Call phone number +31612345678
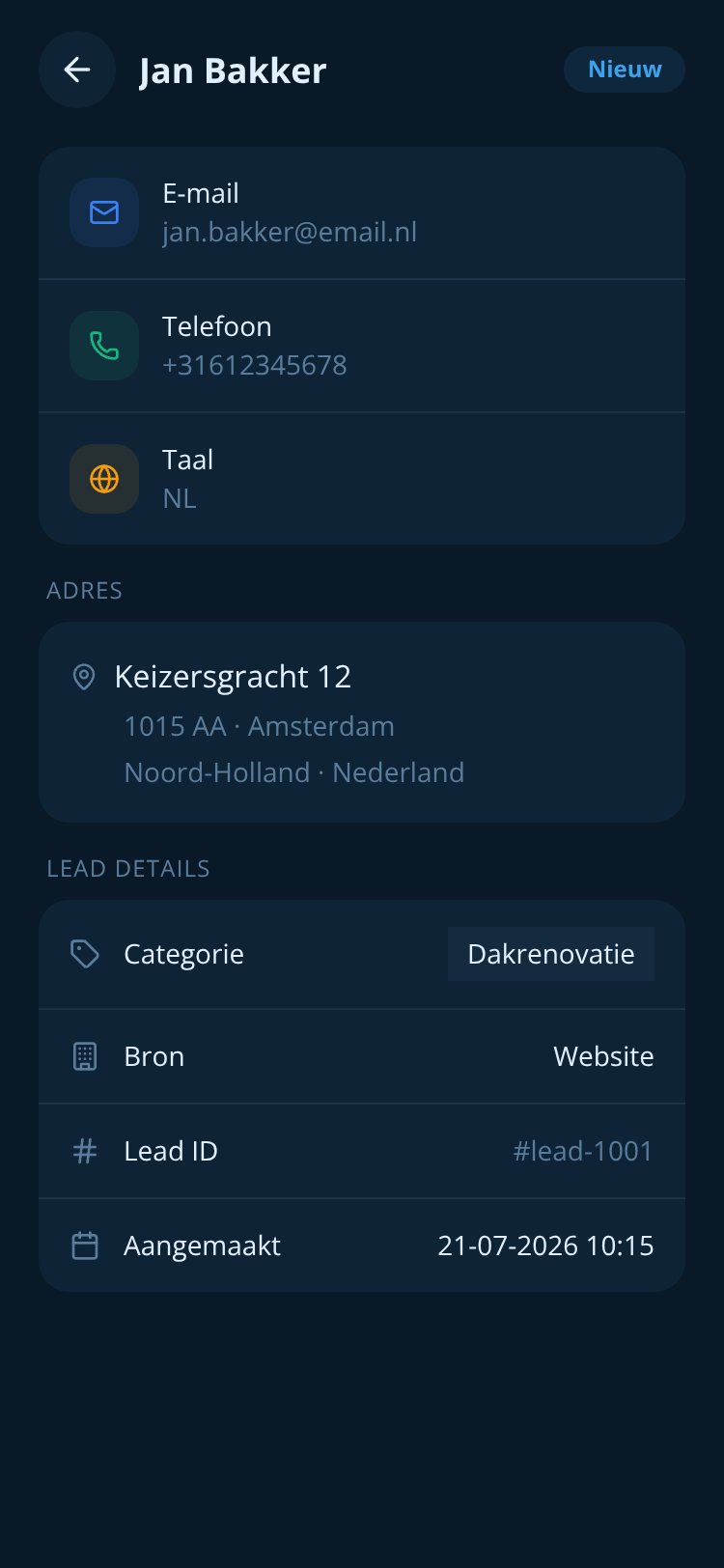 click(255, 365)
